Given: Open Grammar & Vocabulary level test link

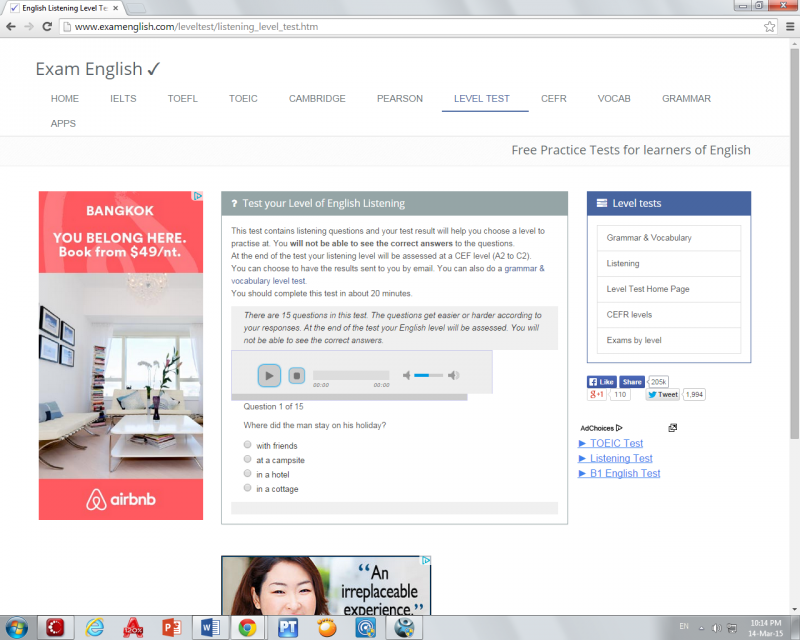Looking at the screenshot, I should pyautogui.click(x=649, y=238).
